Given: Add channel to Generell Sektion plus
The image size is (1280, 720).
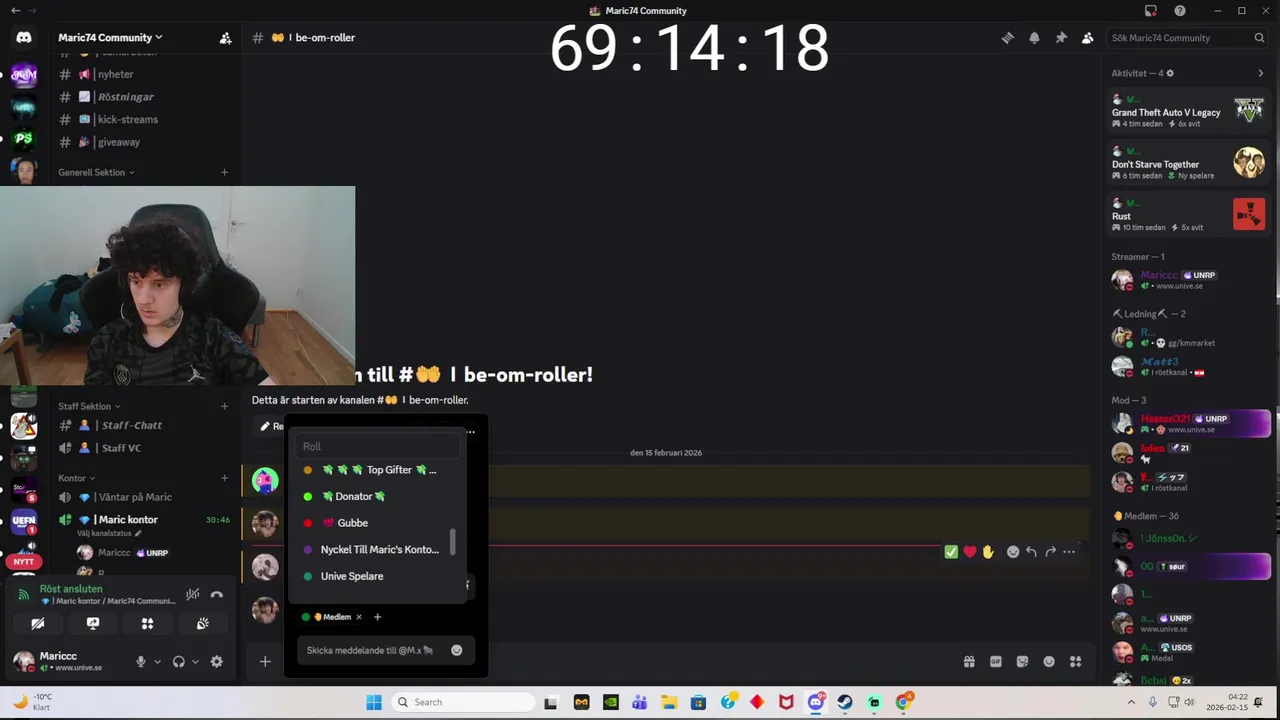Looking at the screenshot, I should pos(224,172).
